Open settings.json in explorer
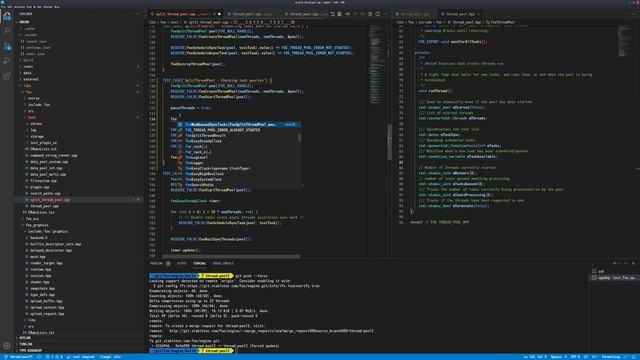 point(38,47)
